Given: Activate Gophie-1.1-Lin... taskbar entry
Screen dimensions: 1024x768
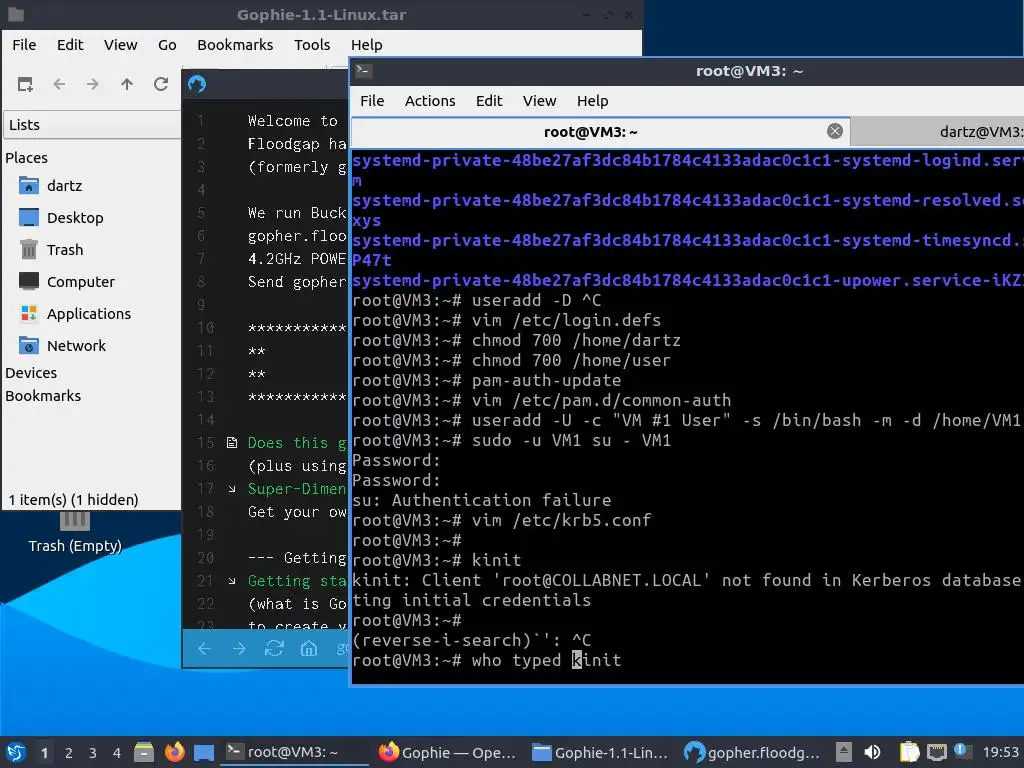Looking at the screenshot, I should pos(601,752).
